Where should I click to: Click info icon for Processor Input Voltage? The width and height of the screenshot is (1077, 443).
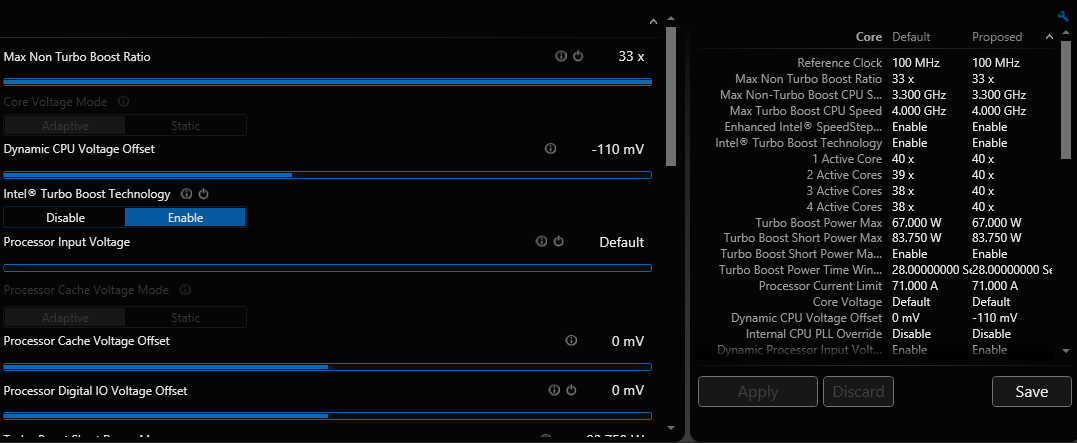click(541, 241)
